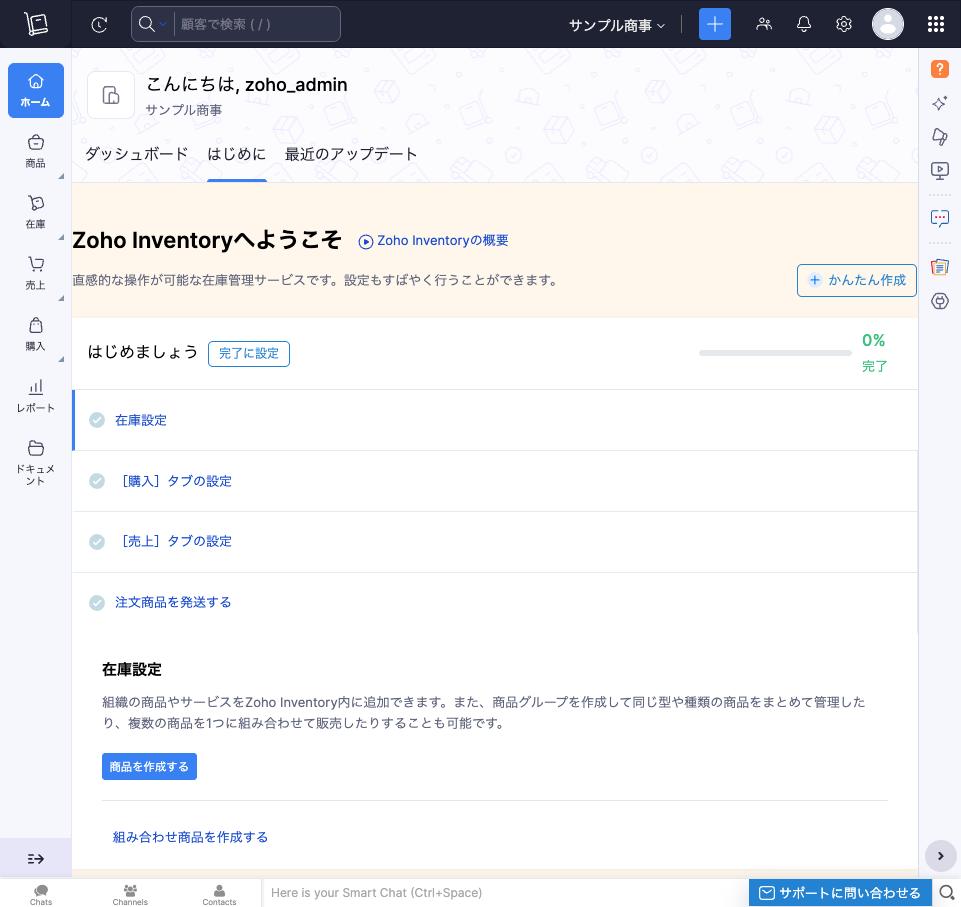Expand right panel chevron button

[940, 856]
